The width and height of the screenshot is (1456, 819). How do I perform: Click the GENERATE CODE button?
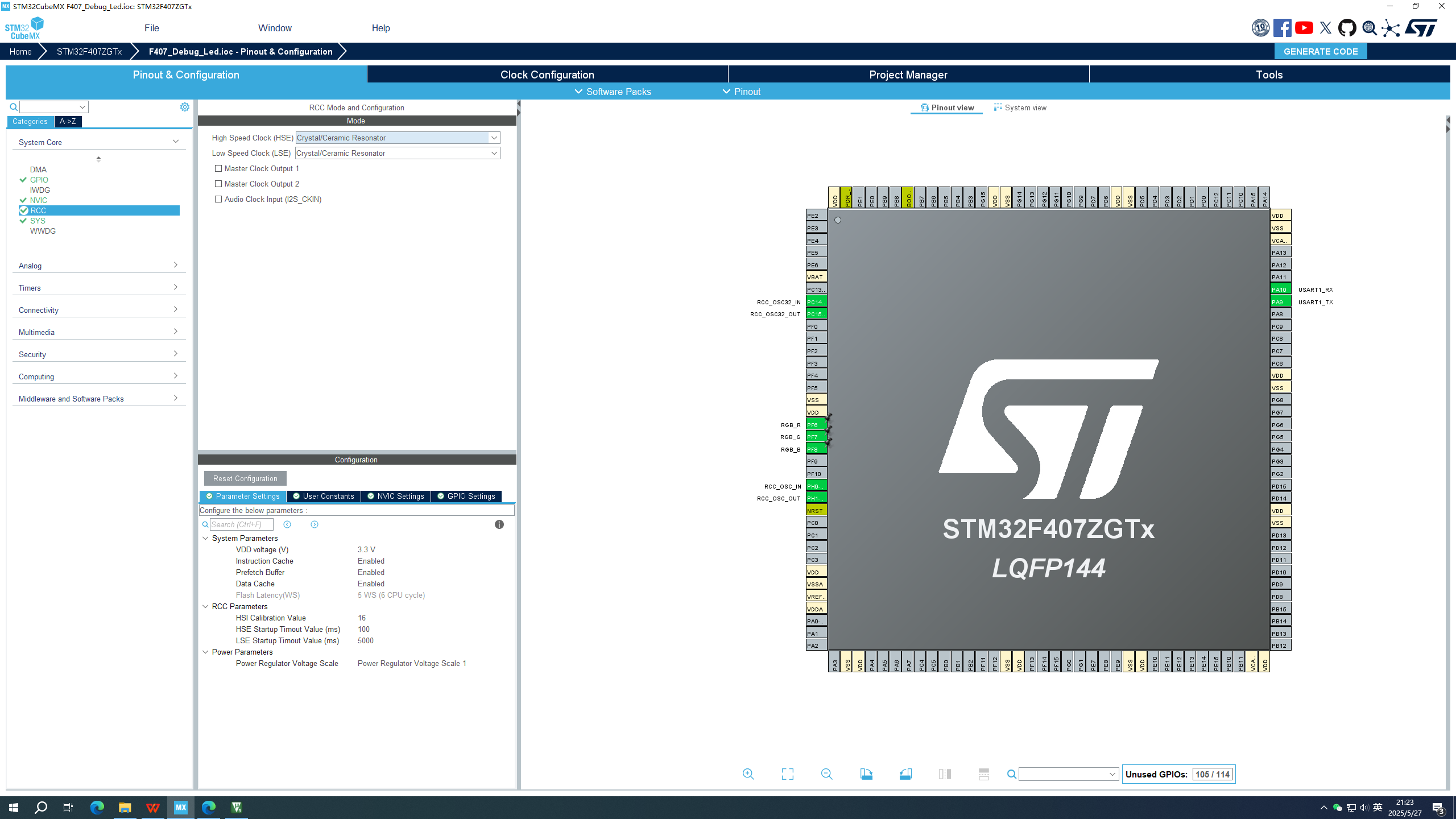click(1321, 51)
